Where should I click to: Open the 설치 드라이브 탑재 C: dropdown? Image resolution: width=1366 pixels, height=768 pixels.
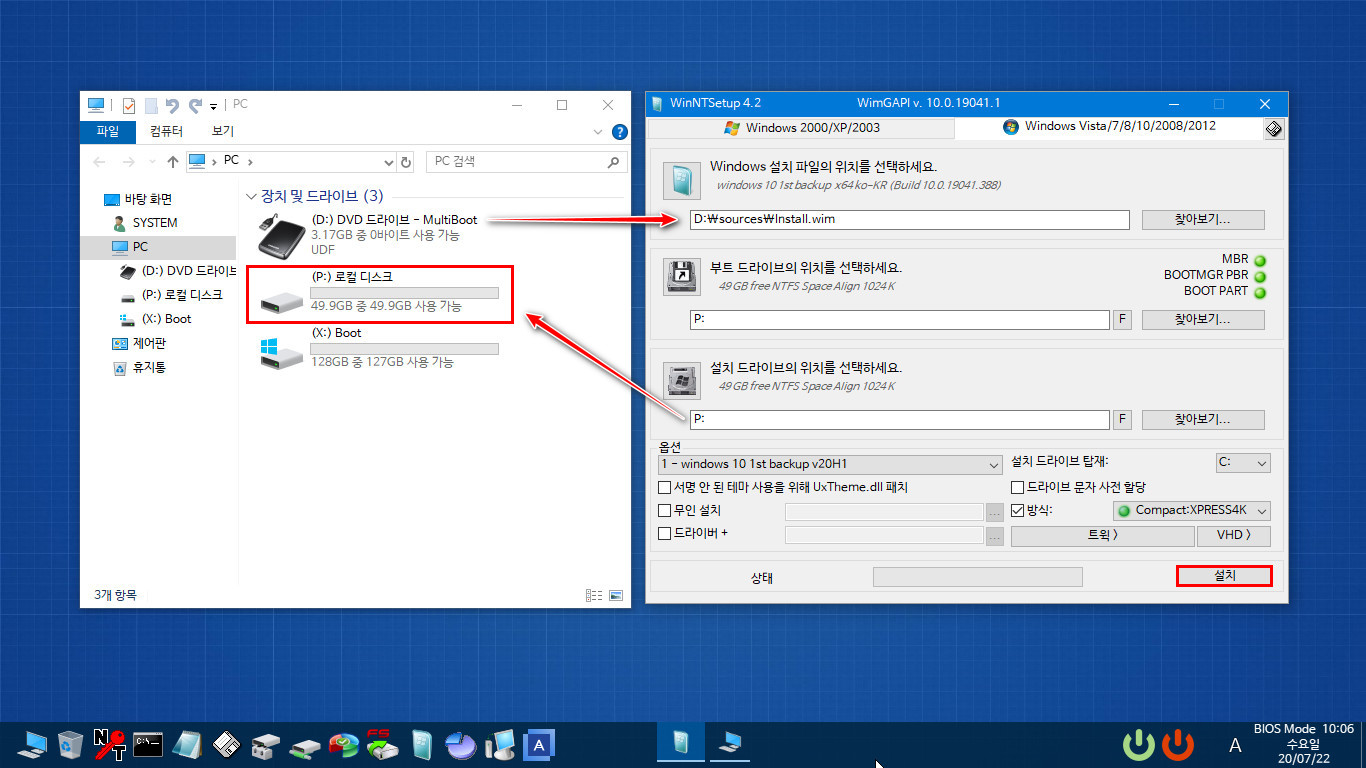[1242, 463]
